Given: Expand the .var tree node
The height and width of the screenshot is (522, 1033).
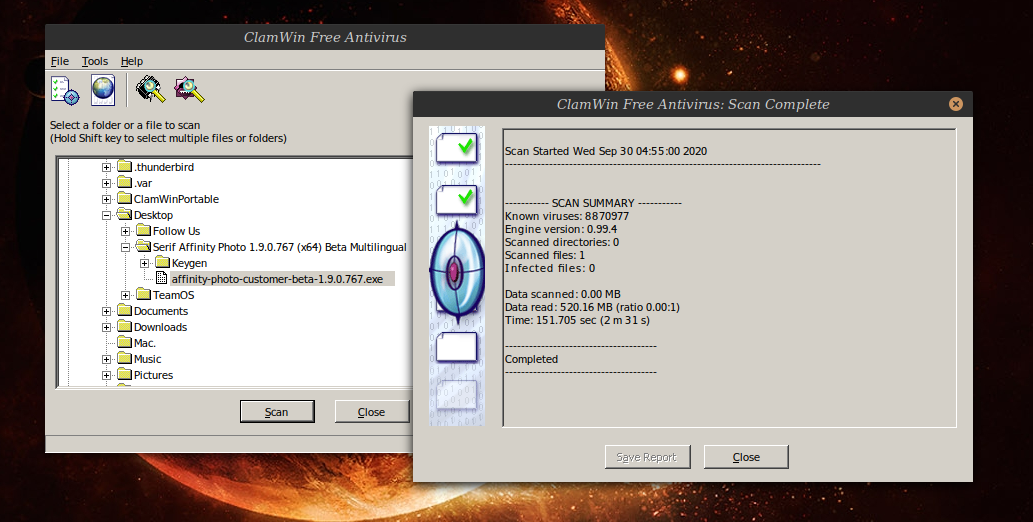Looking at the screenshot, I should click(106, 183).
